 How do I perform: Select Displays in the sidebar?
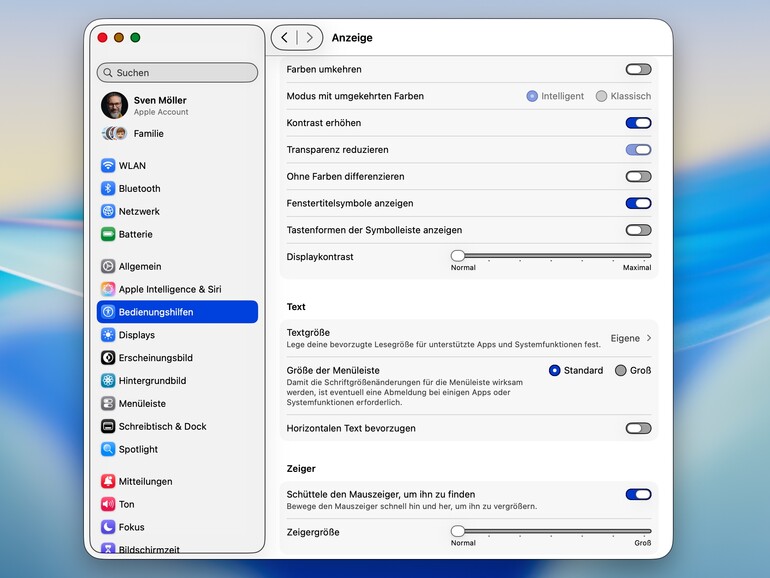click(x=177, y=335)
